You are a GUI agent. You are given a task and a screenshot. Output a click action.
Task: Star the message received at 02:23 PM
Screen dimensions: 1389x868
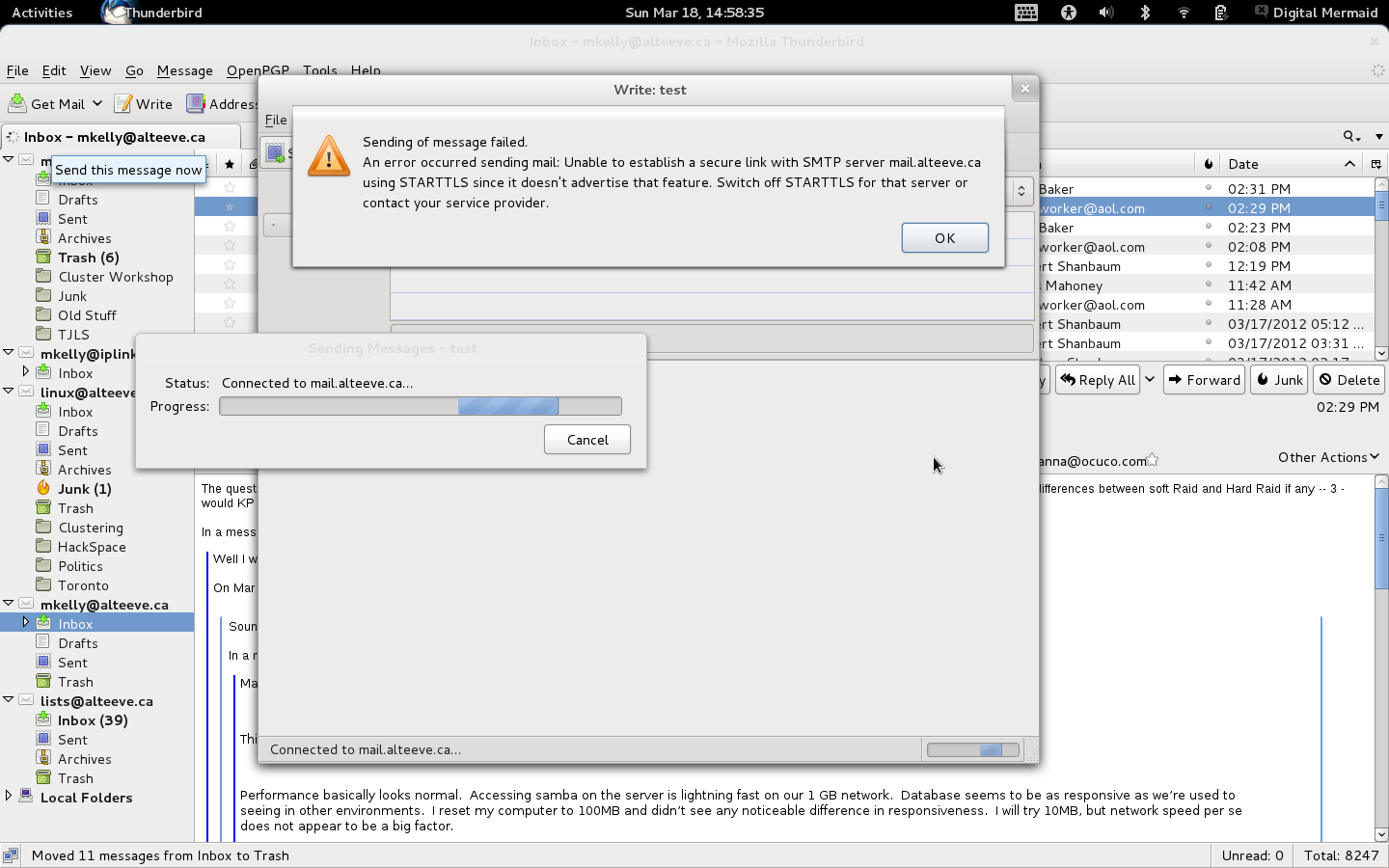click(x=230, y=227)
